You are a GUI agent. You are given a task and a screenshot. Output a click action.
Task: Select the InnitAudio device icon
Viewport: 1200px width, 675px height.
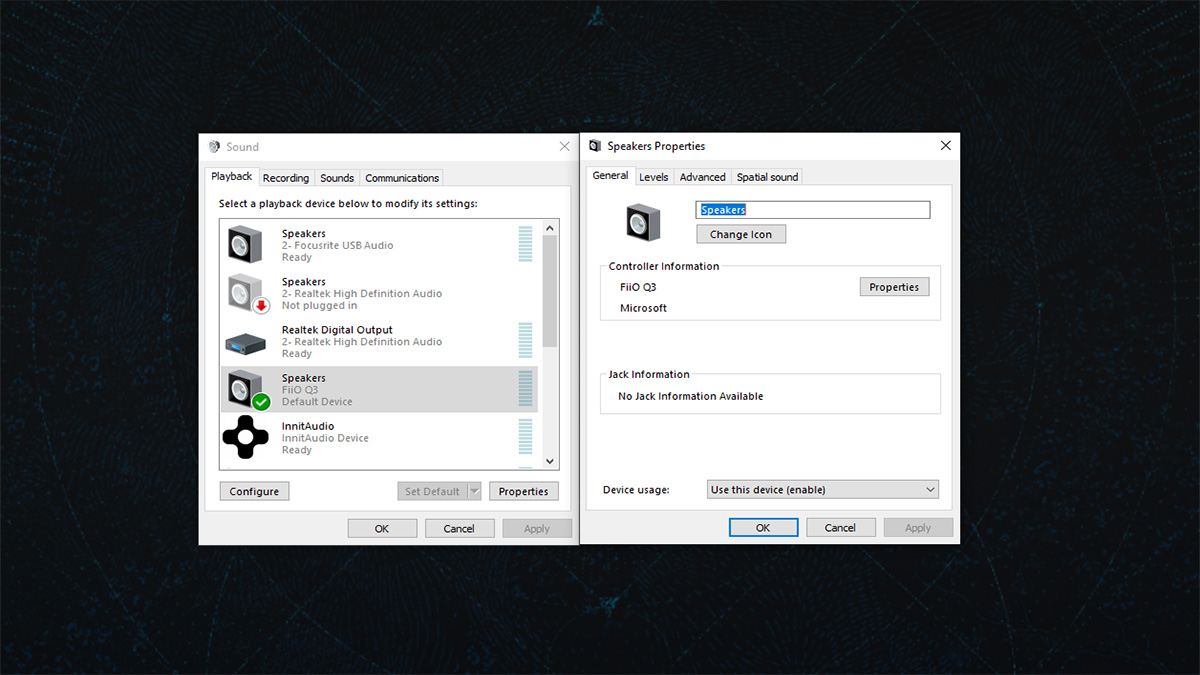click(x=245, y=437)
